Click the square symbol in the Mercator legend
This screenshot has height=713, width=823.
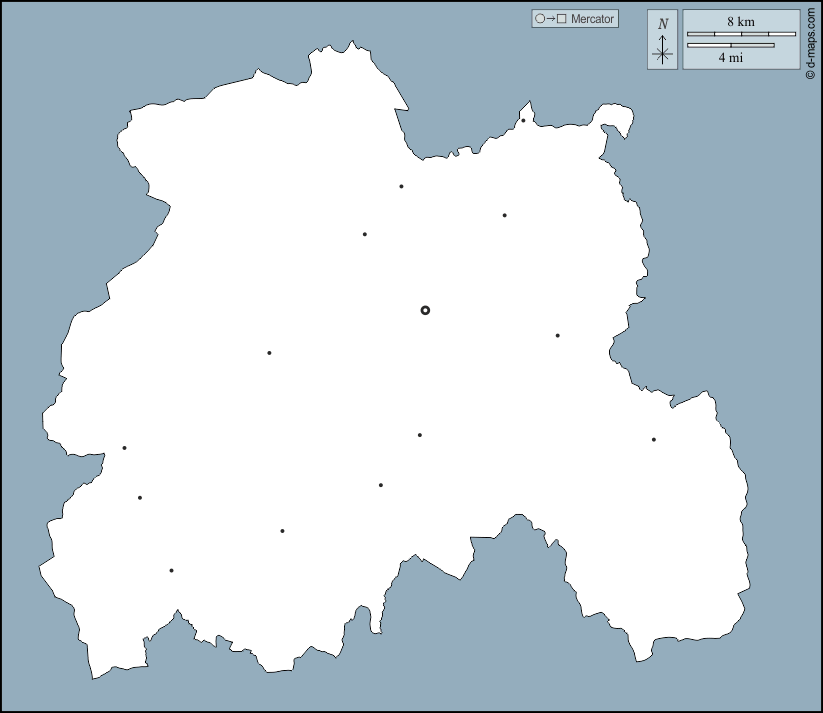pyautogui.click(x=562, y=19)
